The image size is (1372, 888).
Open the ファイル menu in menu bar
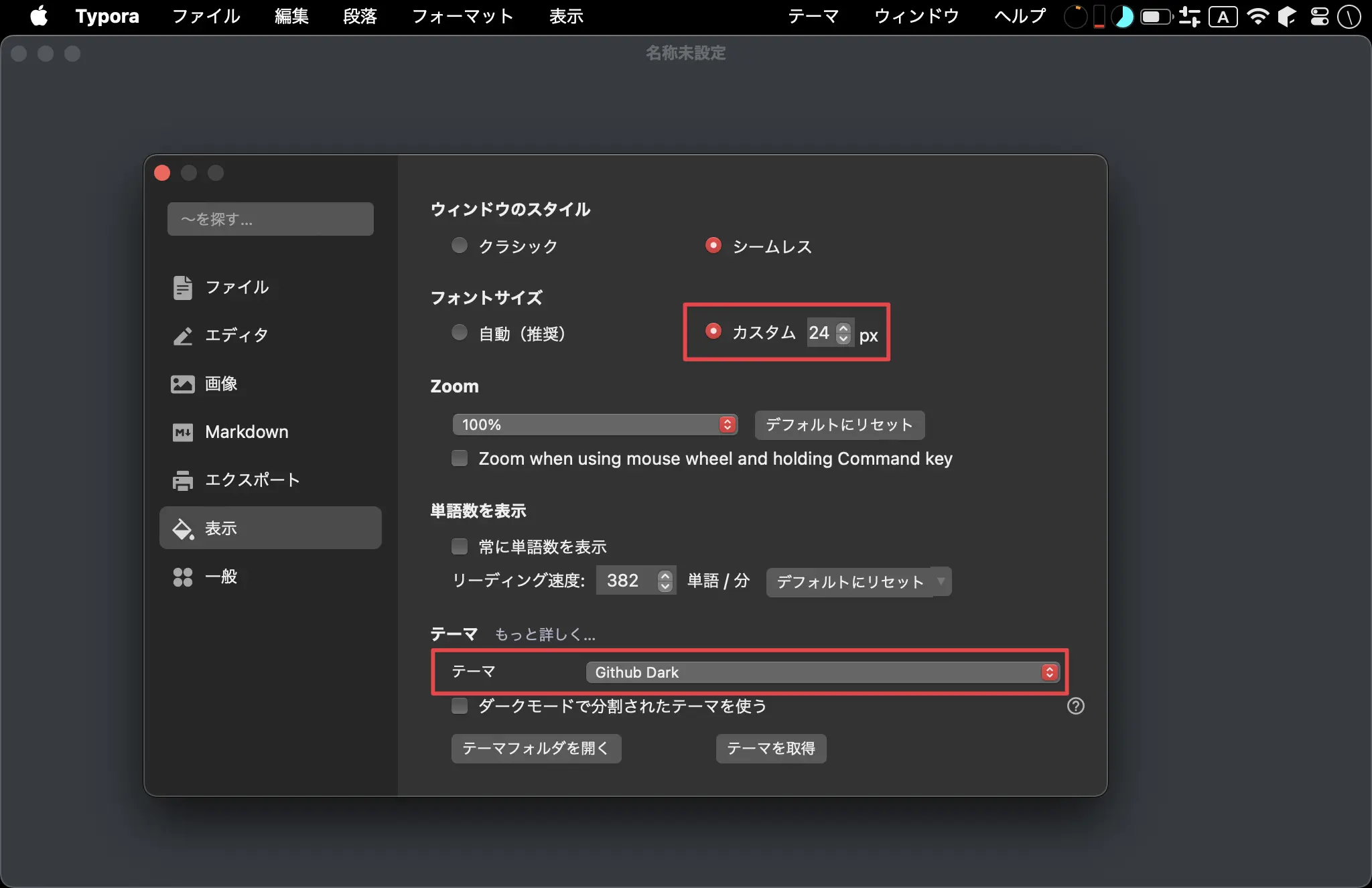point(206,16)
